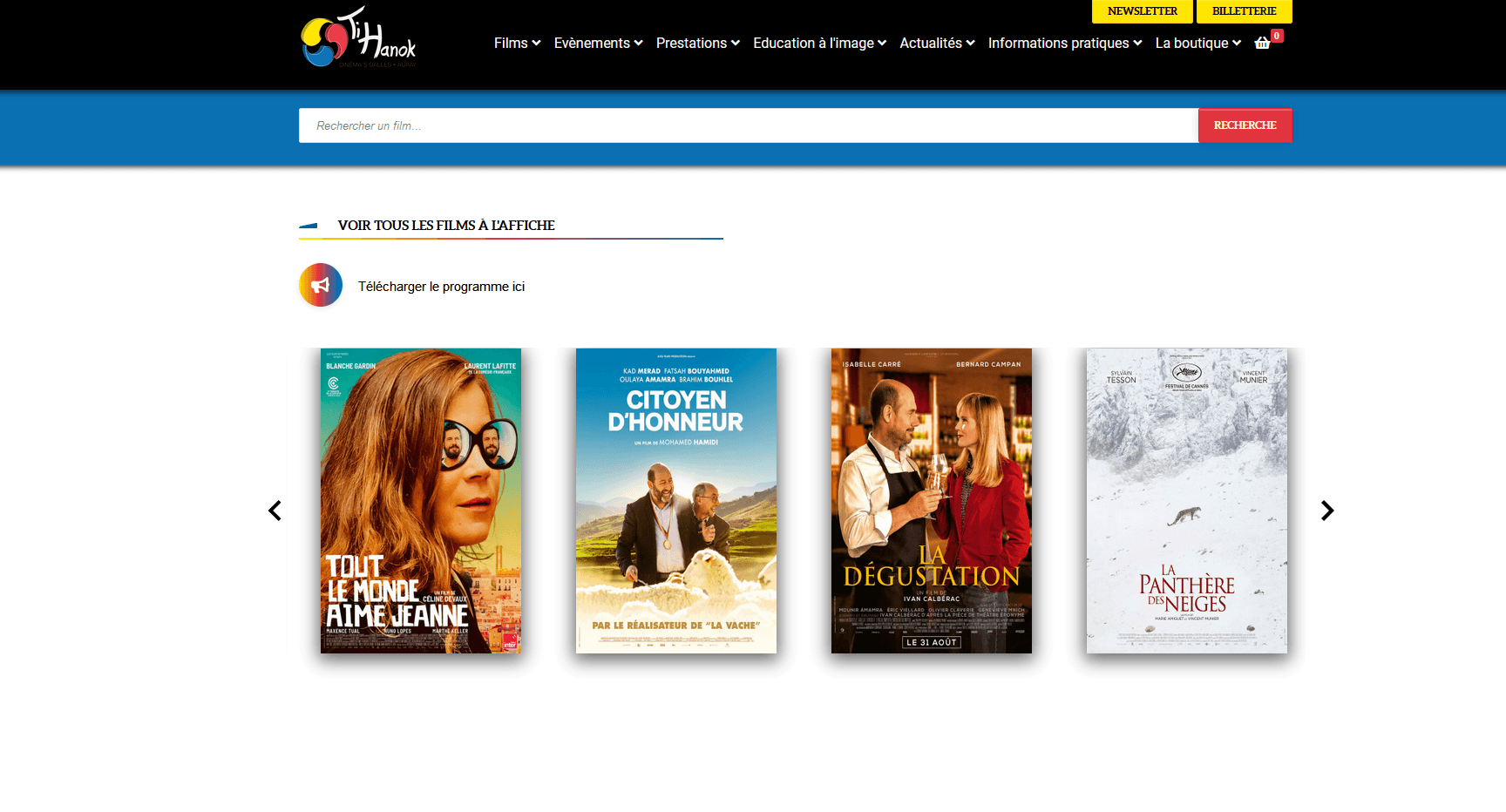Click the NEWSLETTER button
This screenshot has width=1506, height=812.
pos(1143,11)
